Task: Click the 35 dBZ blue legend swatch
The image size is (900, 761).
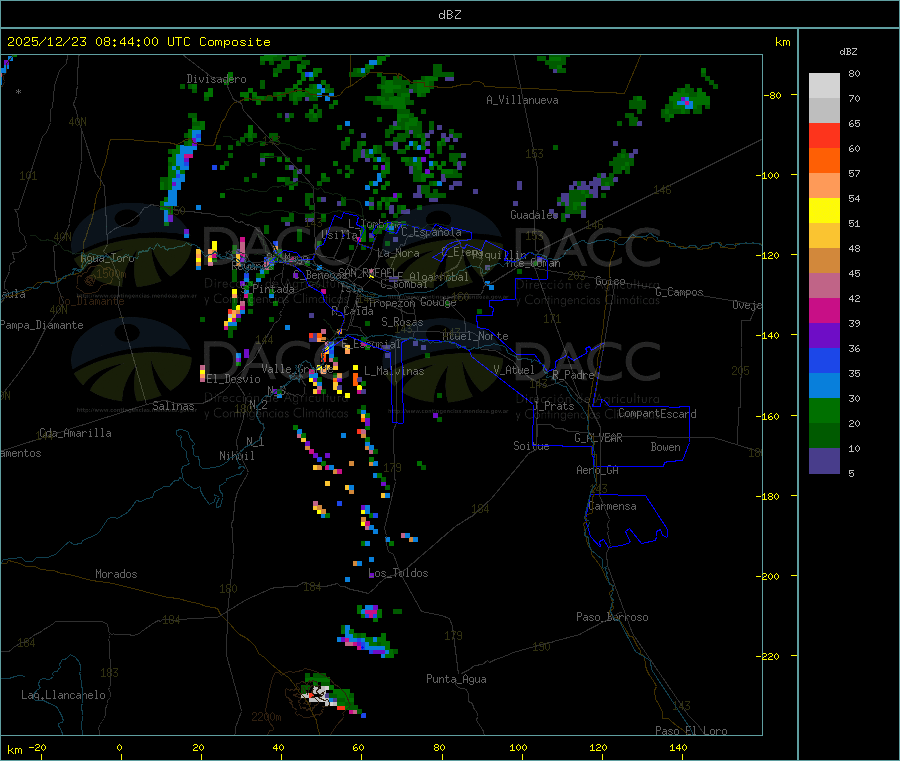Action: [824, 386]
